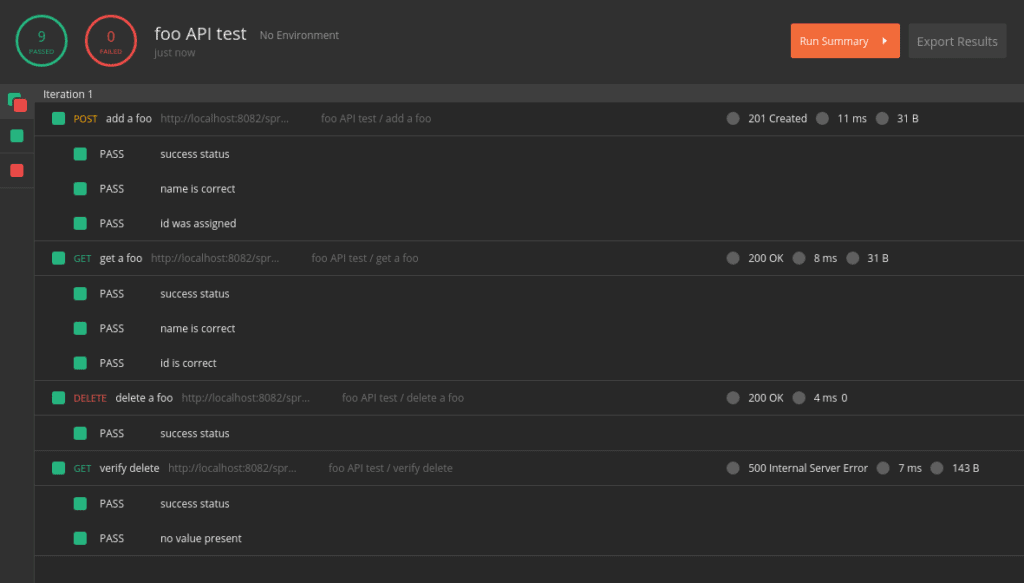1024x583 pixels.
Task: Click the 500 Internal Server Error badge icon
Action: coord(733,467)
